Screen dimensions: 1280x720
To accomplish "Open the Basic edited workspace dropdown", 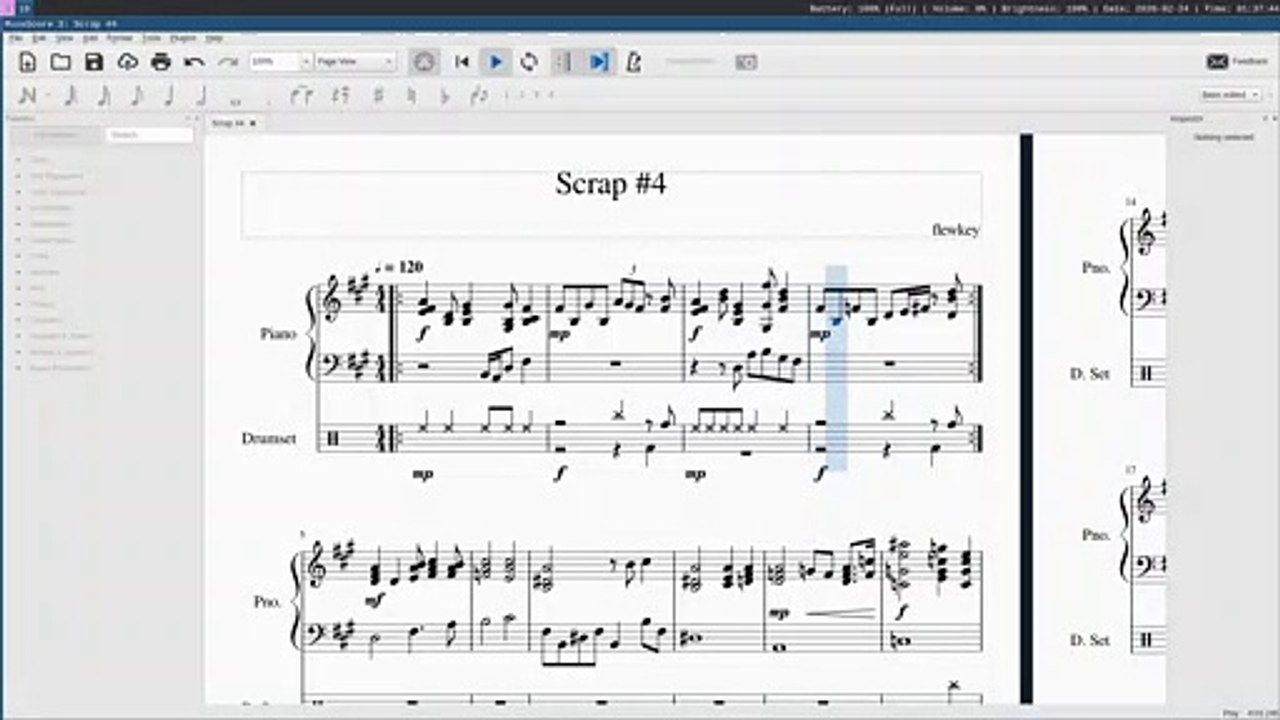I will coord(1229,95).
